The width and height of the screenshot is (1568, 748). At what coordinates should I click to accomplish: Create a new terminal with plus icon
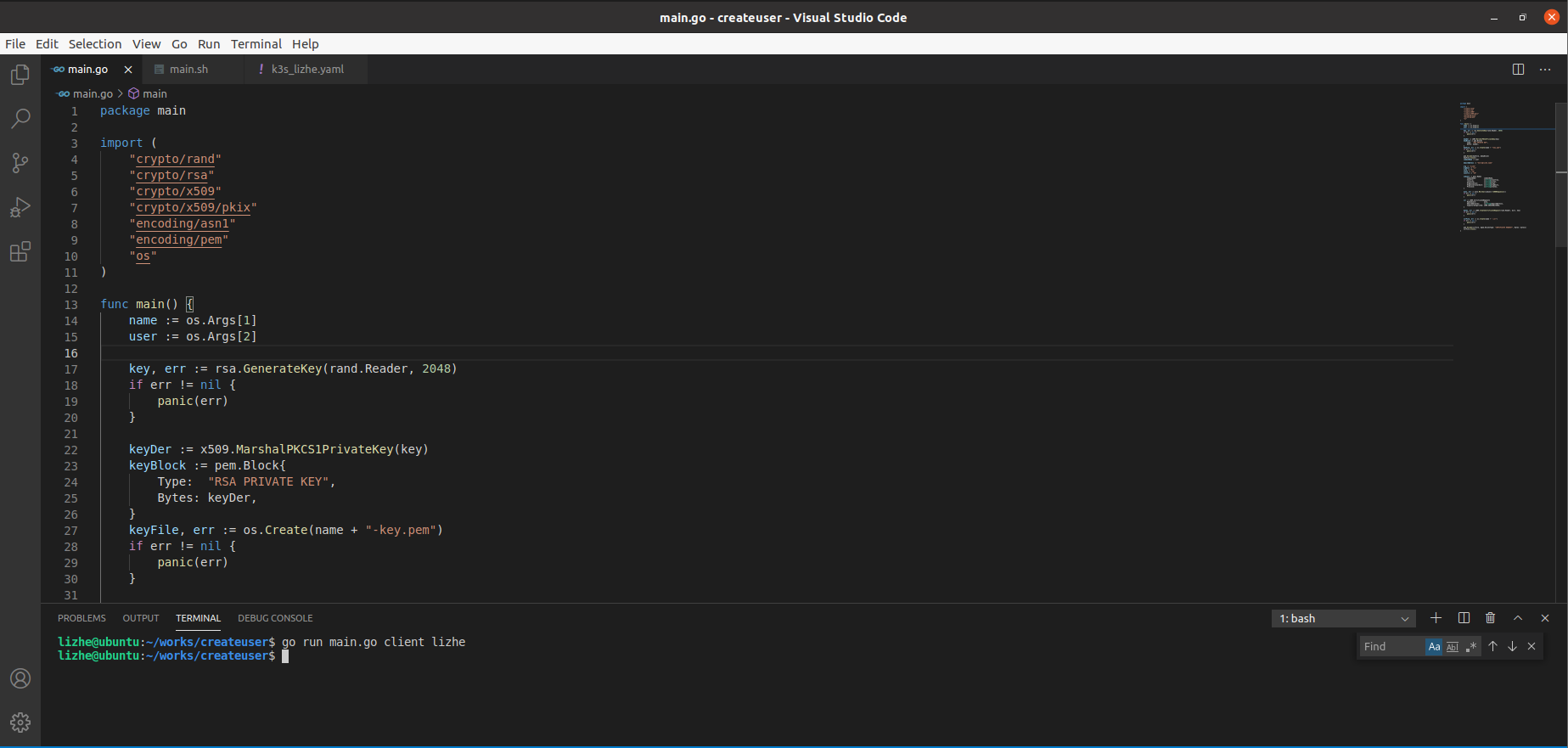1436,618
